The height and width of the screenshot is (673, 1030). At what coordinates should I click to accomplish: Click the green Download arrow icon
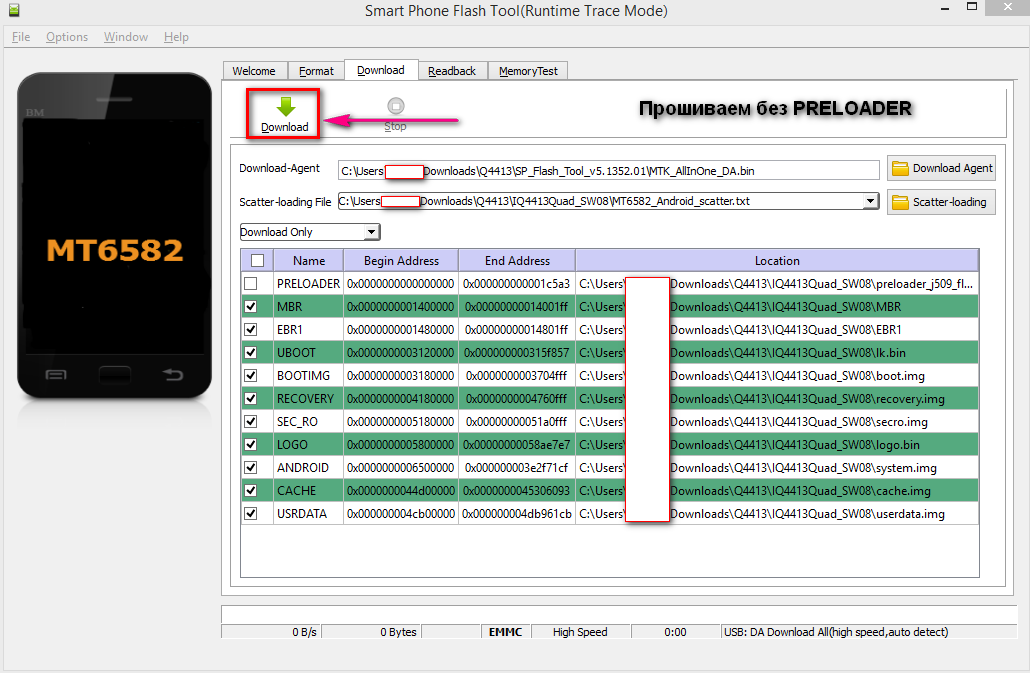[x=285, y=106]
